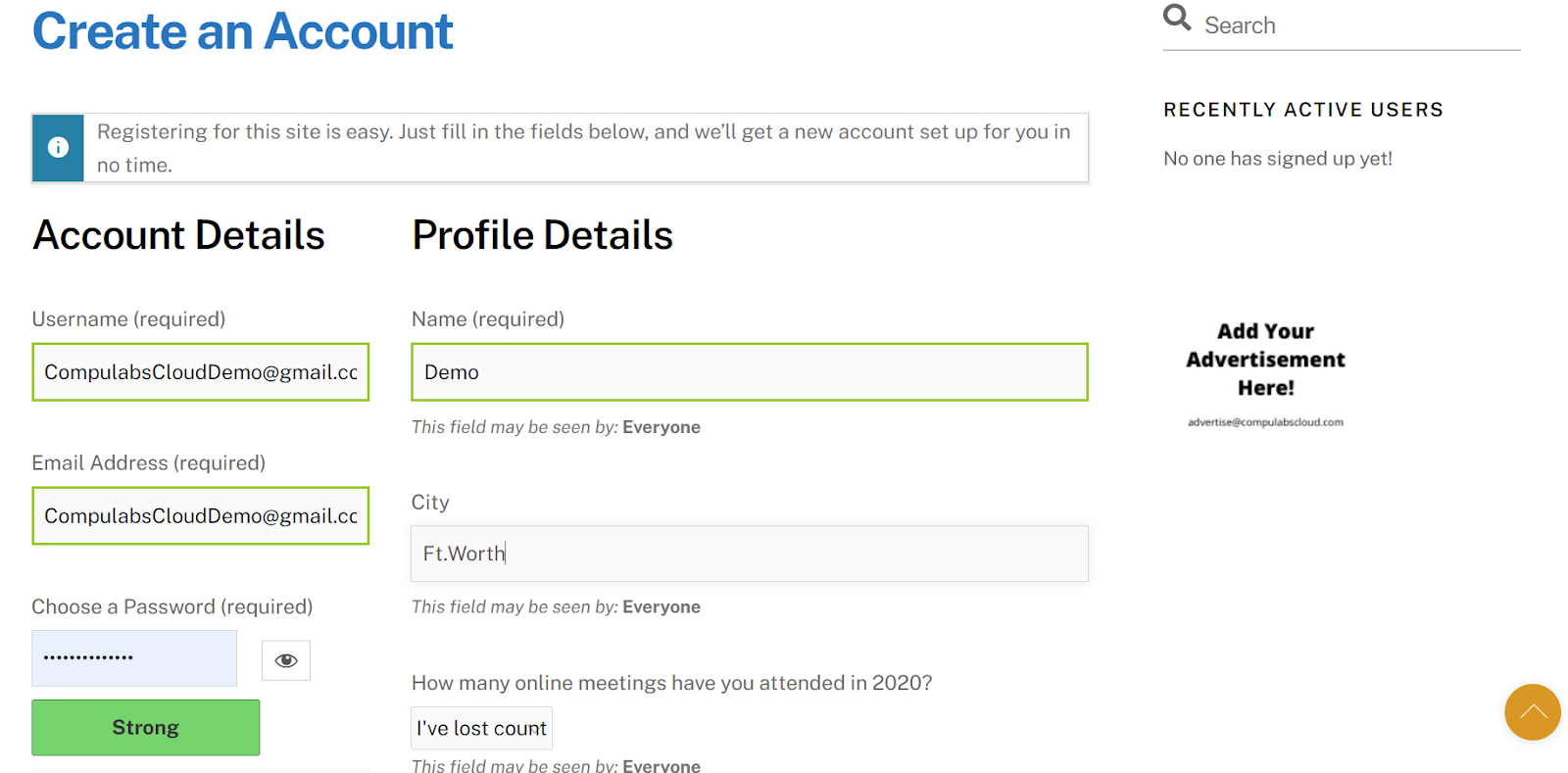
Task: Click the Name field containing Demo
Action: (x=749, y=372)
